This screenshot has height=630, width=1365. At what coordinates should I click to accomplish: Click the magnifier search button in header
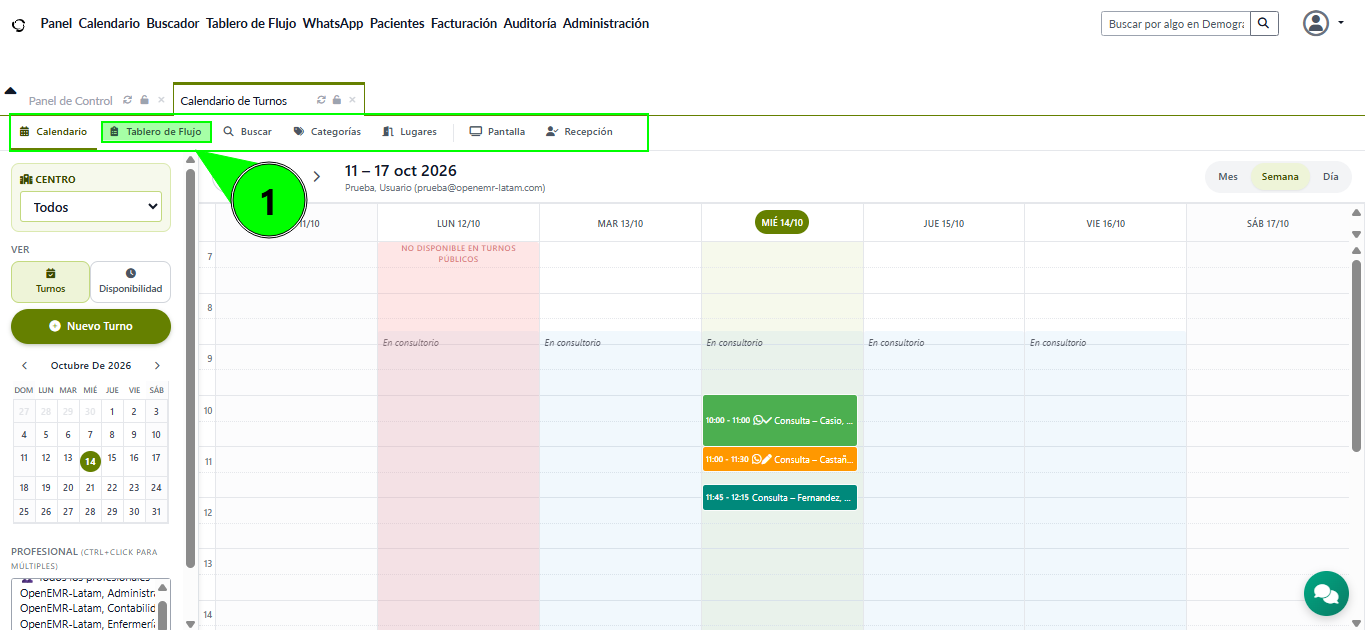click(x=1264, y=23)
